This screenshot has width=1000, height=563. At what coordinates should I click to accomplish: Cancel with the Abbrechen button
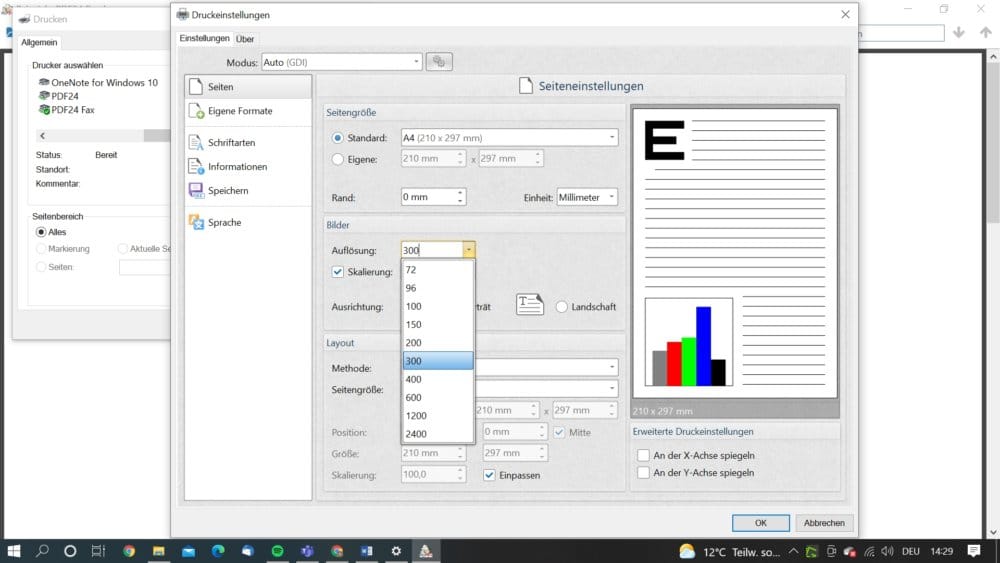[824, 523]
